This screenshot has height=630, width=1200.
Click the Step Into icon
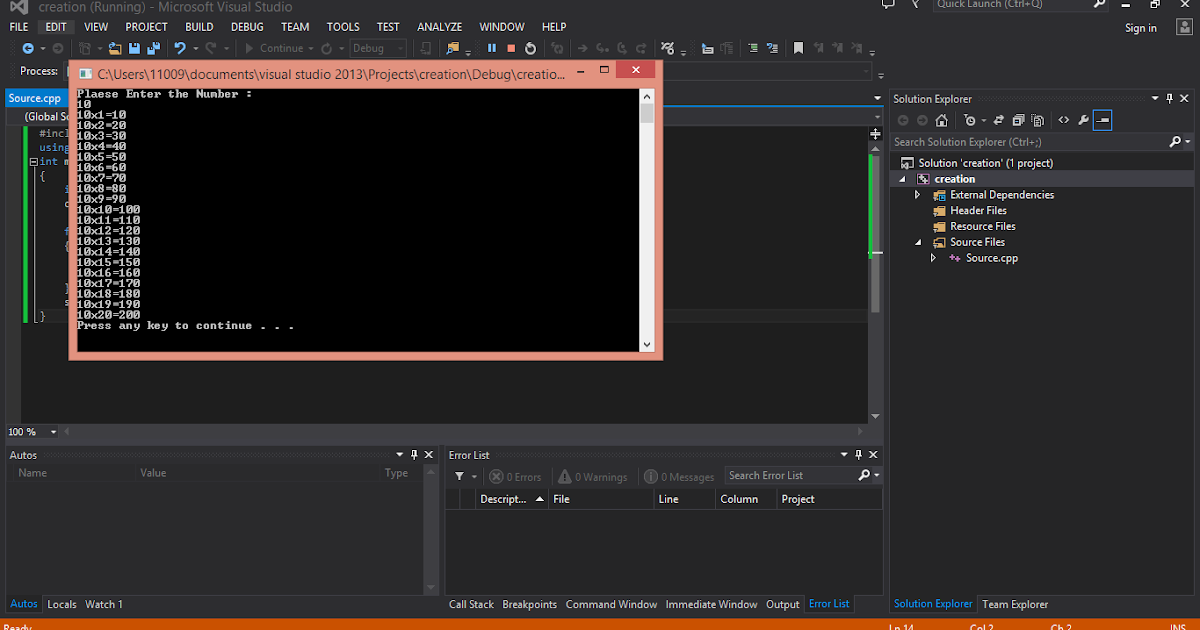pos(603,48)
